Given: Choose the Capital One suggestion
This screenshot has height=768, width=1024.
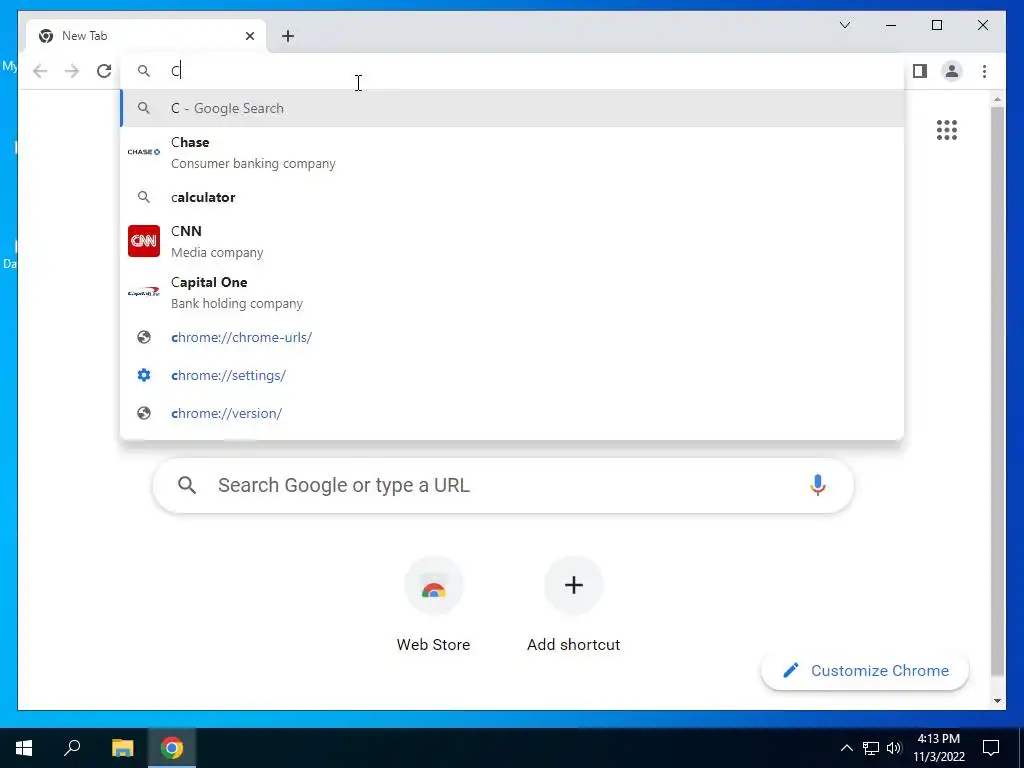Looking at the screenshot, I should click(513, 293).
